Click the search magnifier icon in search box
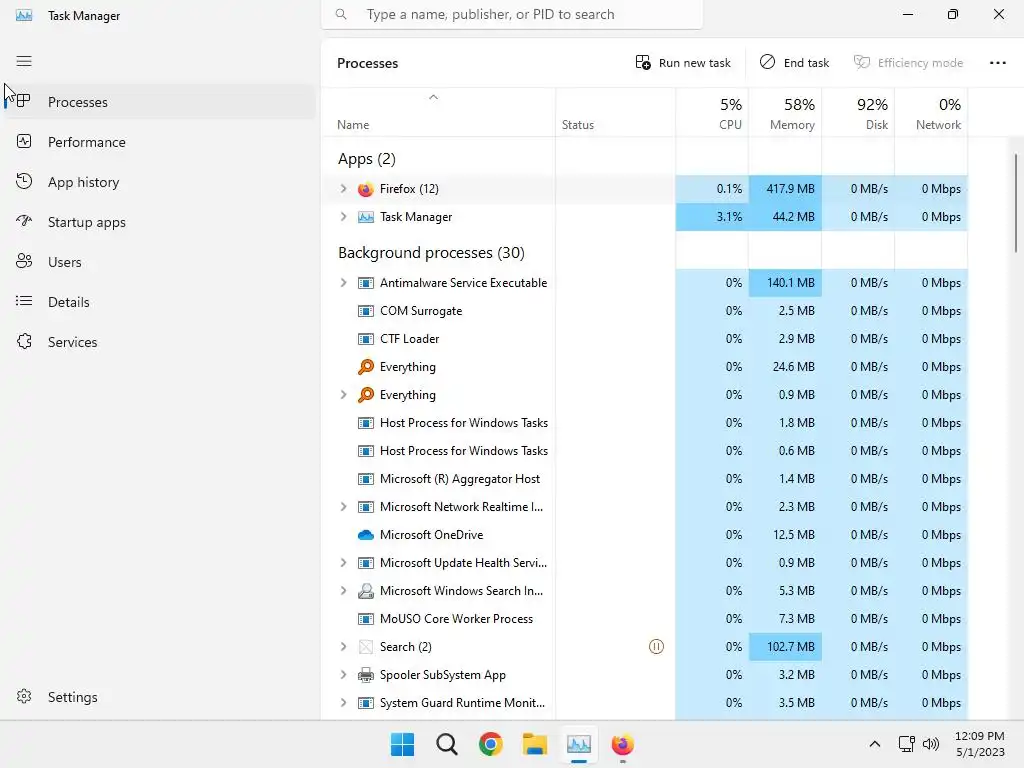The height and width of the screenshot is (768, 1024). 341,14
